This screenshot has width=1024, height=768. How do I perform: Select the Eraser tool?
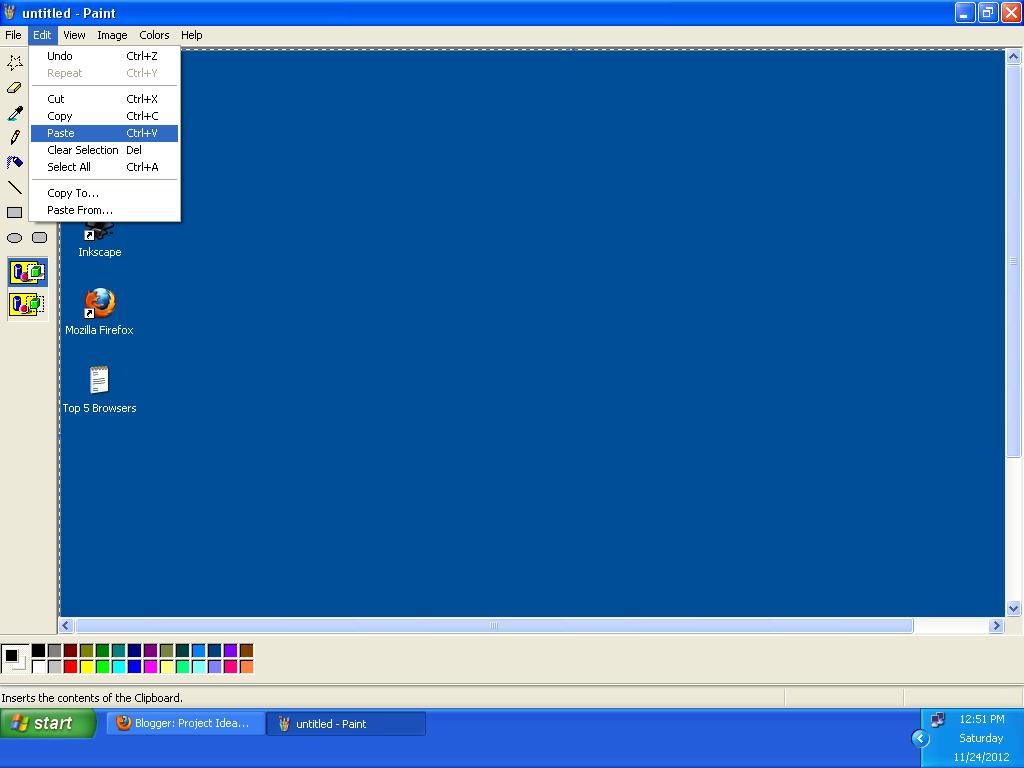pyautogui.click(x=13, y=87)
